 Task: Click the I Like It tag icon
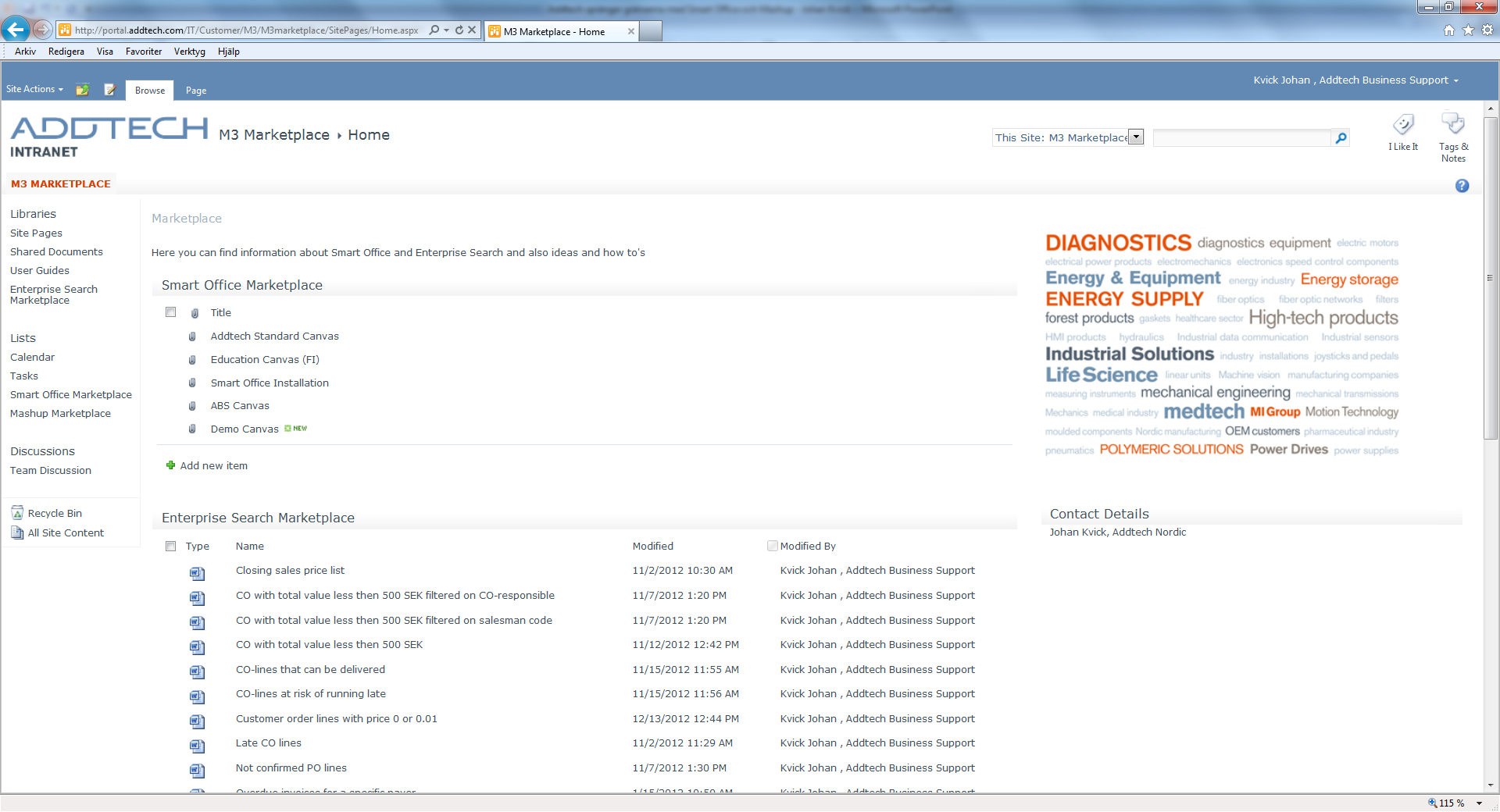[1403, 125]
